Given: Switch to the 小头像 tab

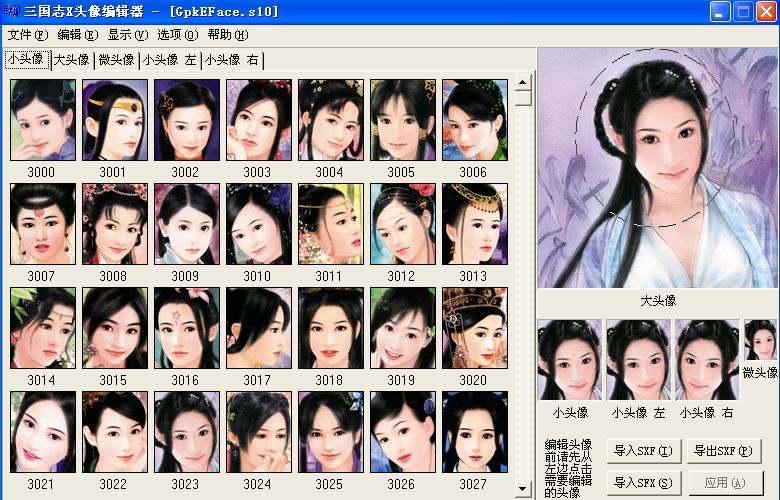Looking at the screenshot, I should point(27,60).
